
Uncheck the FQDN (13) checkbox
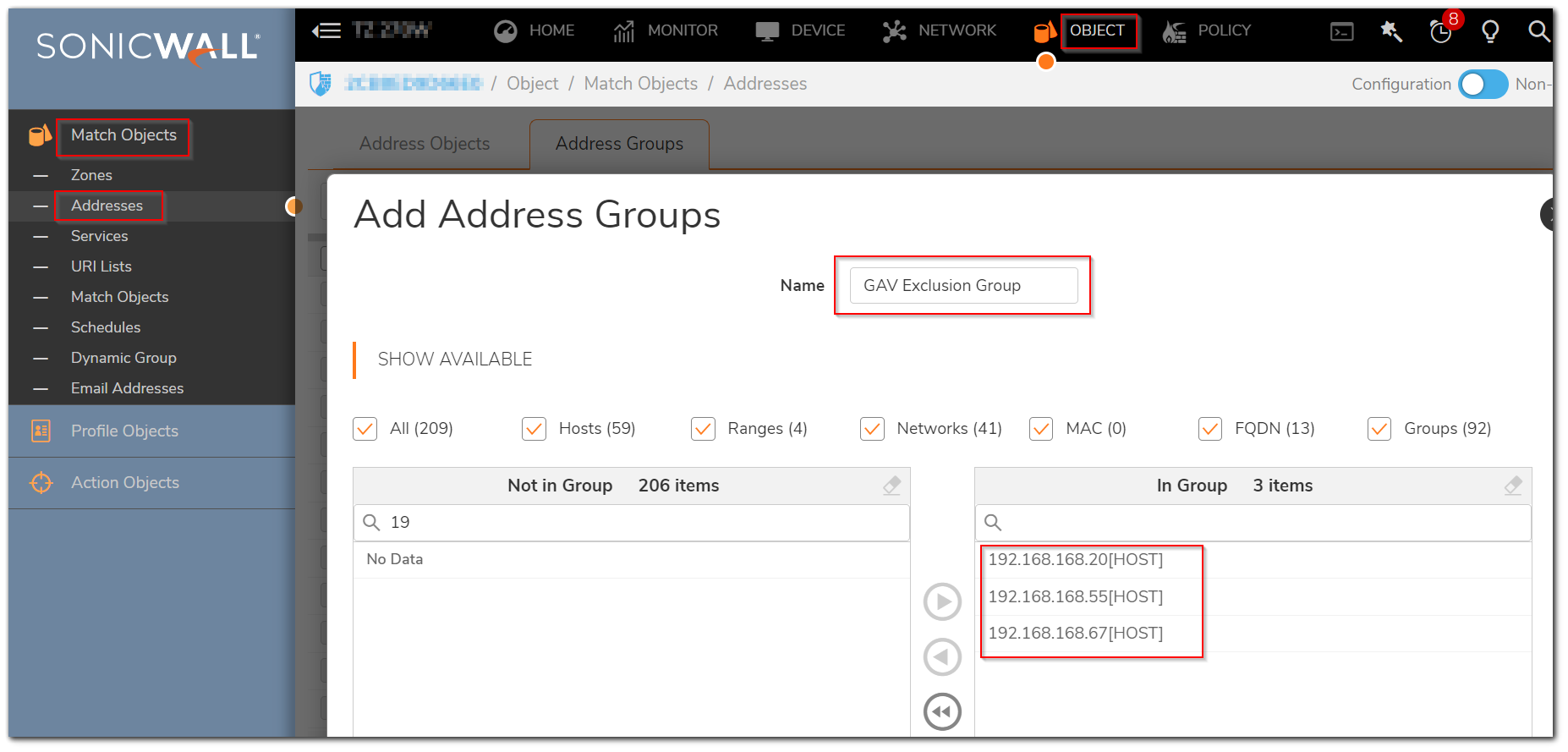[x=1210, y=429]
